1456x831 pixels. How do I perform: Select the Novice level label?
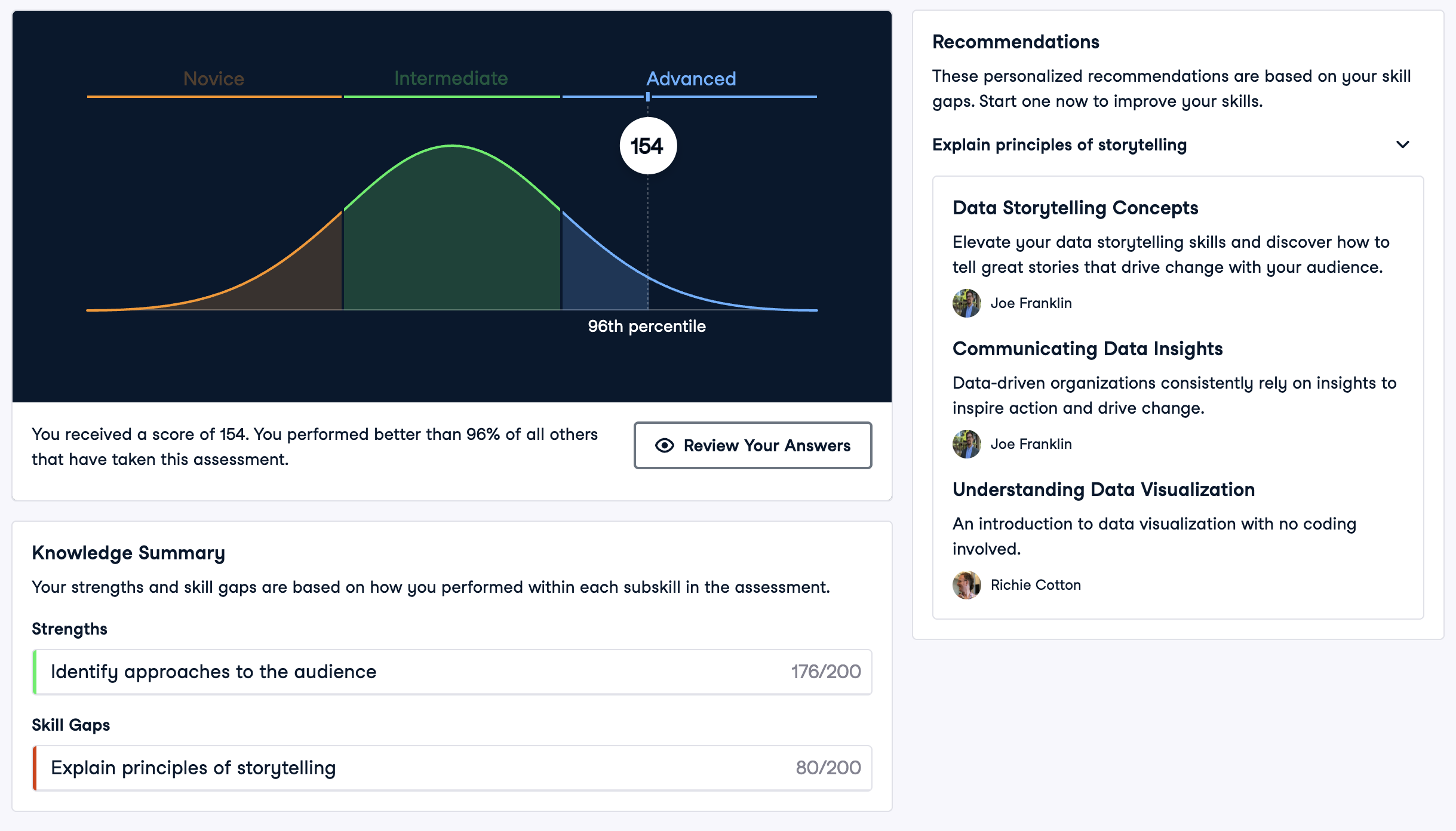coord(214,79)
